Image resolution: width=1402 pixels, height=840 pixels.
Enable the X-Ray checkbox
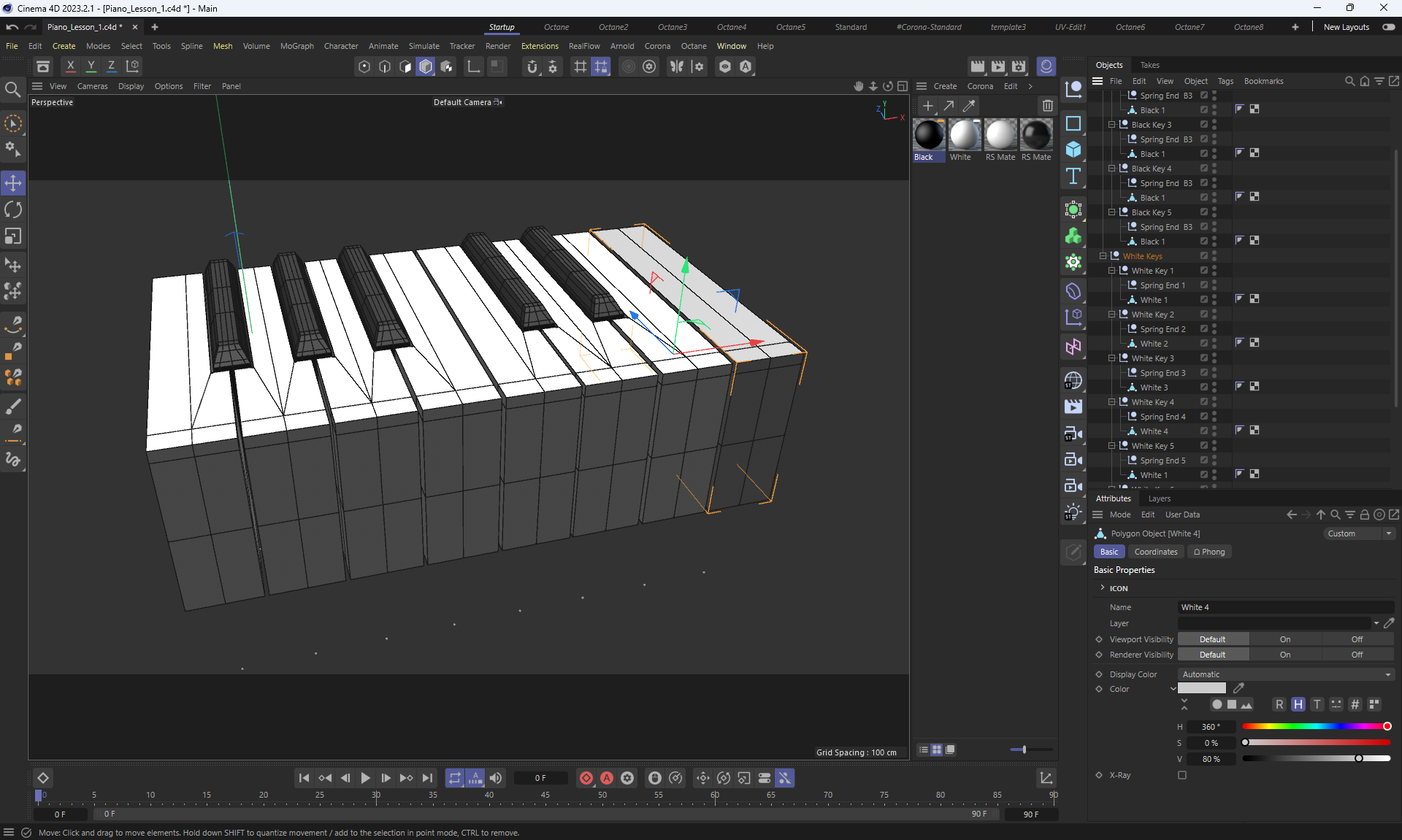pyautogui.click(x=1182, y=775)
